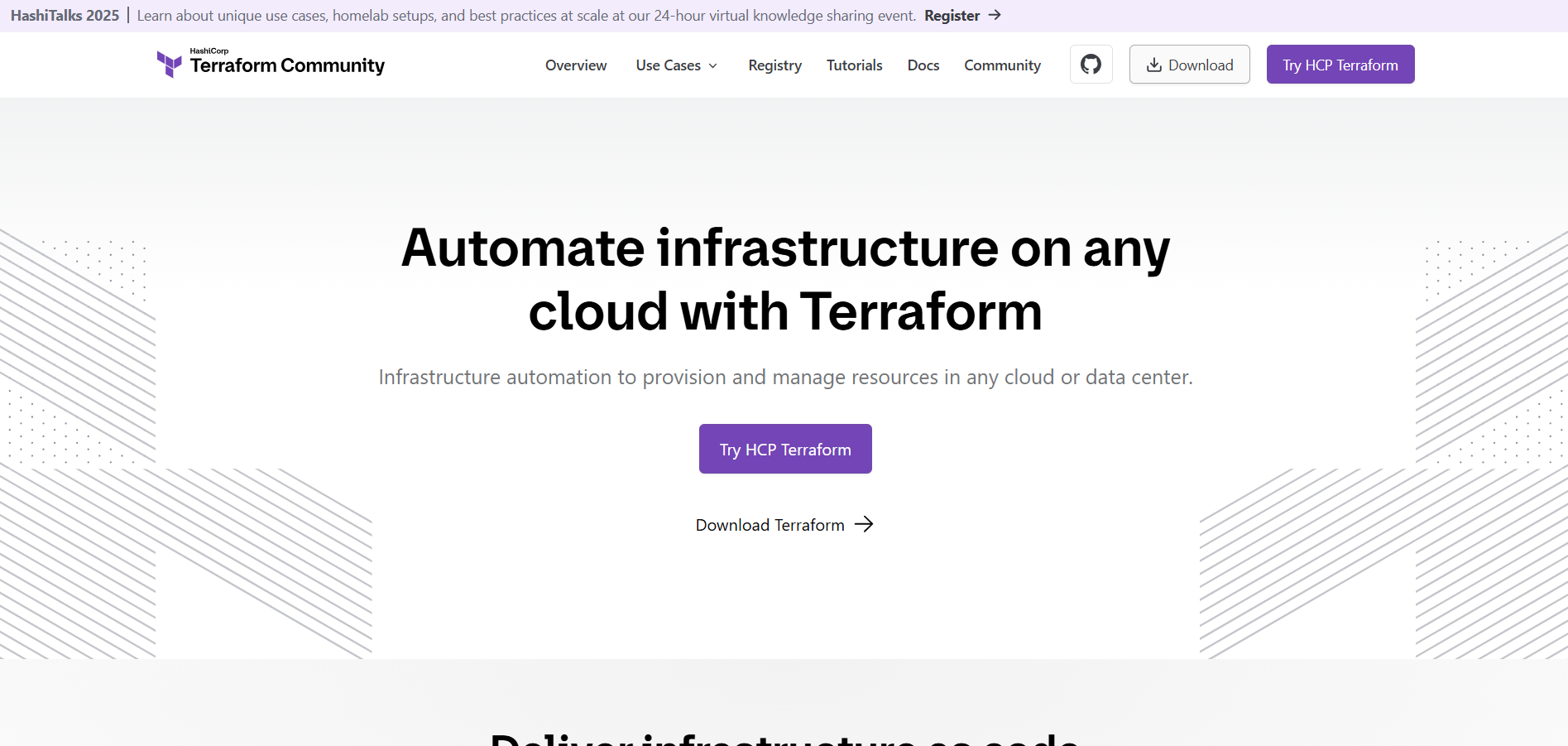Open Docs in the navigation
This screenshot has height=746, width=1568.
(x=923, y=65)
